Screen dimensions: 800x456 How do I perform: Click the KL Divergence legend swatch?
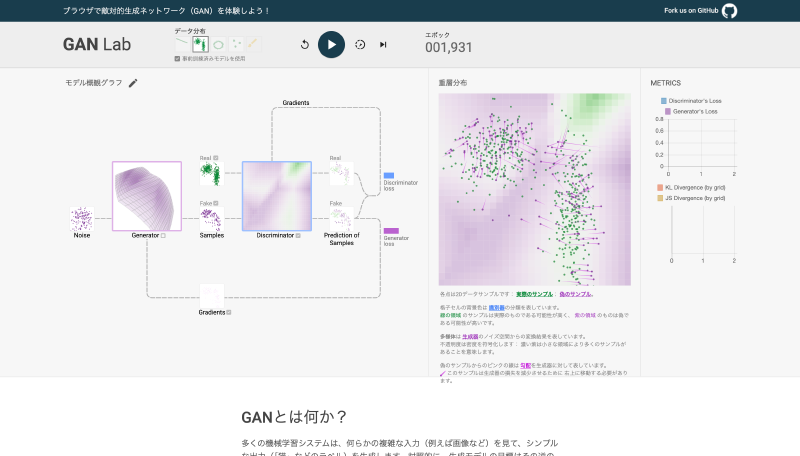click(660, 188)
